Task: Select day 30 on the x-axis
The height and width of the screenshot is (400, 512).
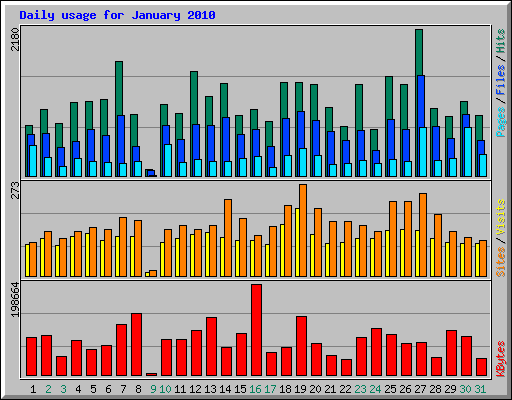Action: tap(465, 389)
